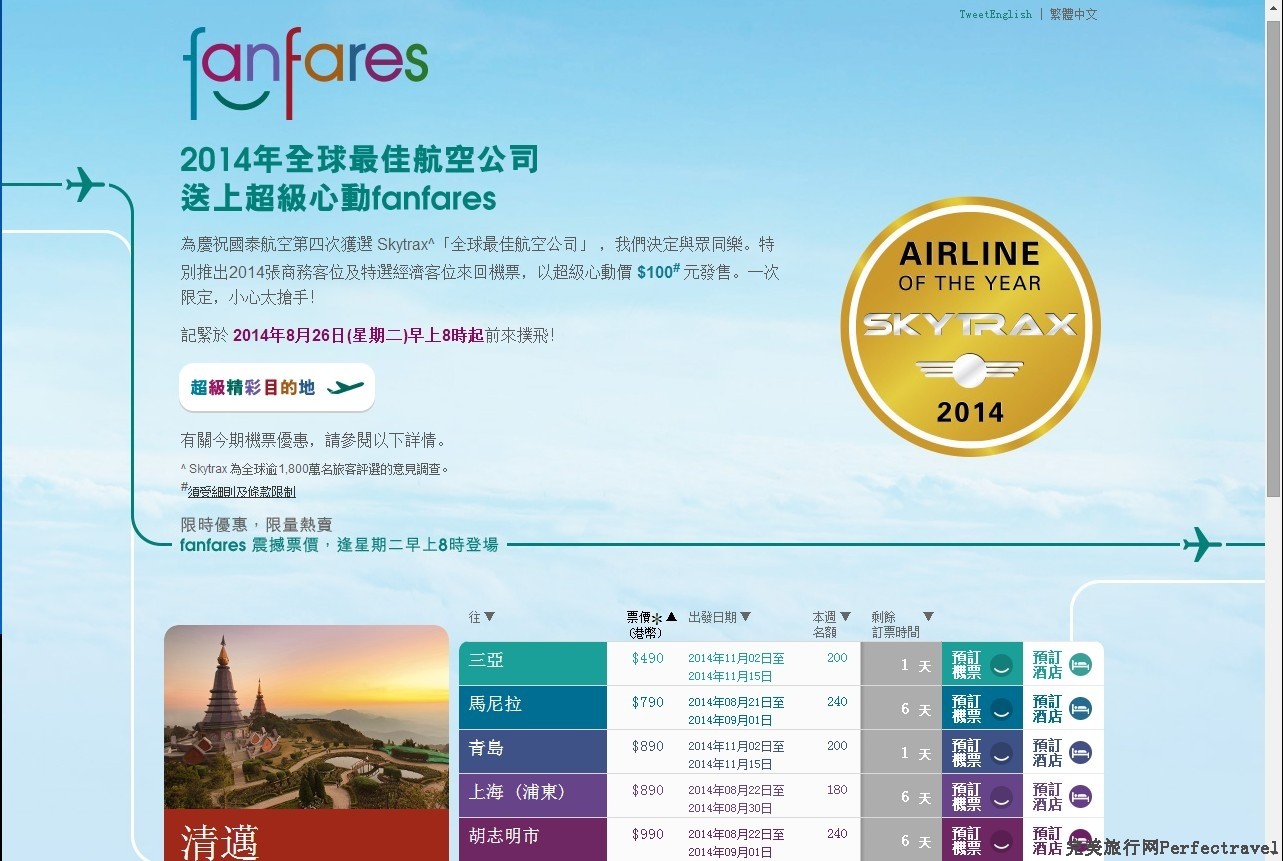
Task: Open the 清邁 destination photo card
Action: point(306,743)
